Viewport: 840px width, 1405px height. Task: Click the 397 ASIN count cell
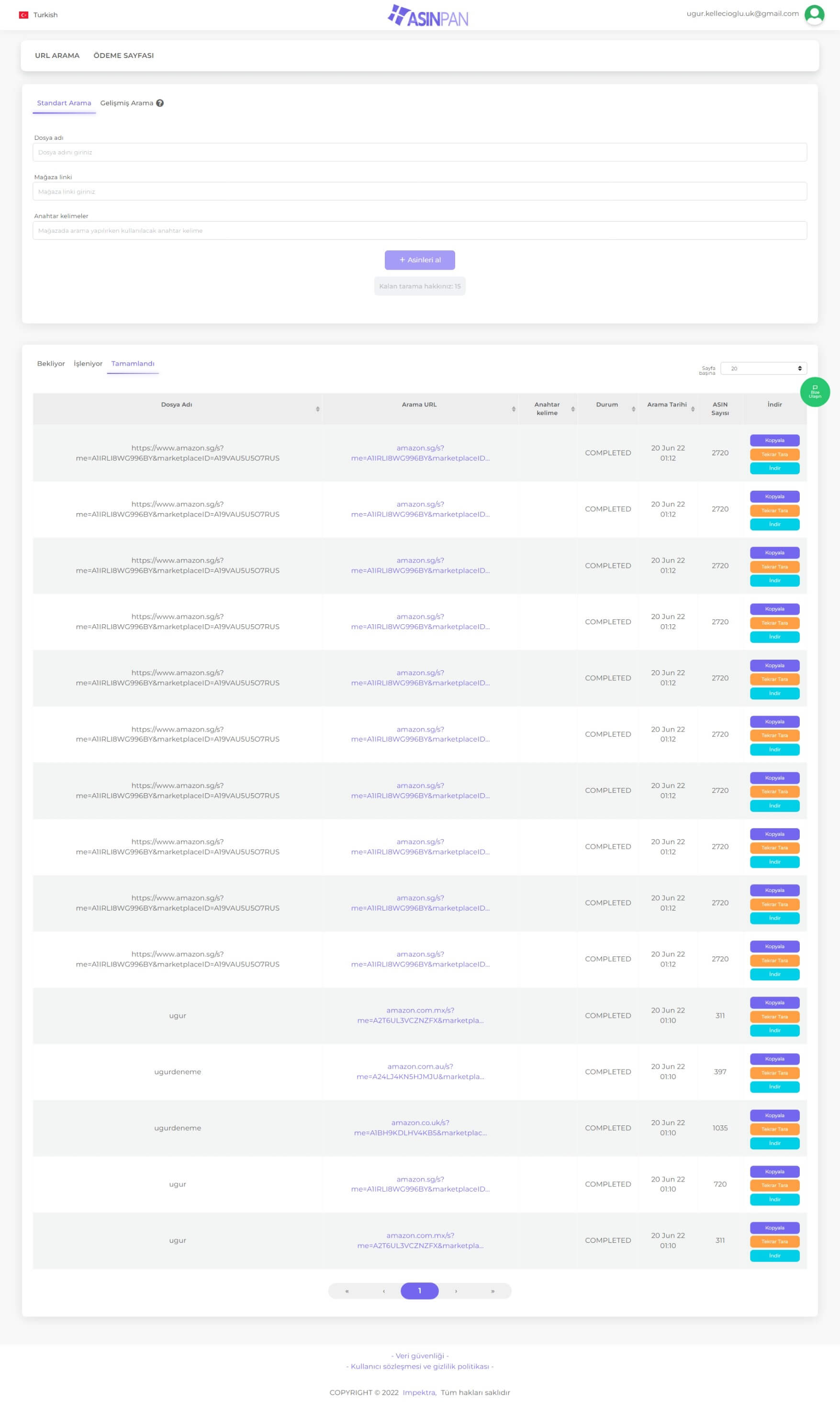coord(720,1072)
